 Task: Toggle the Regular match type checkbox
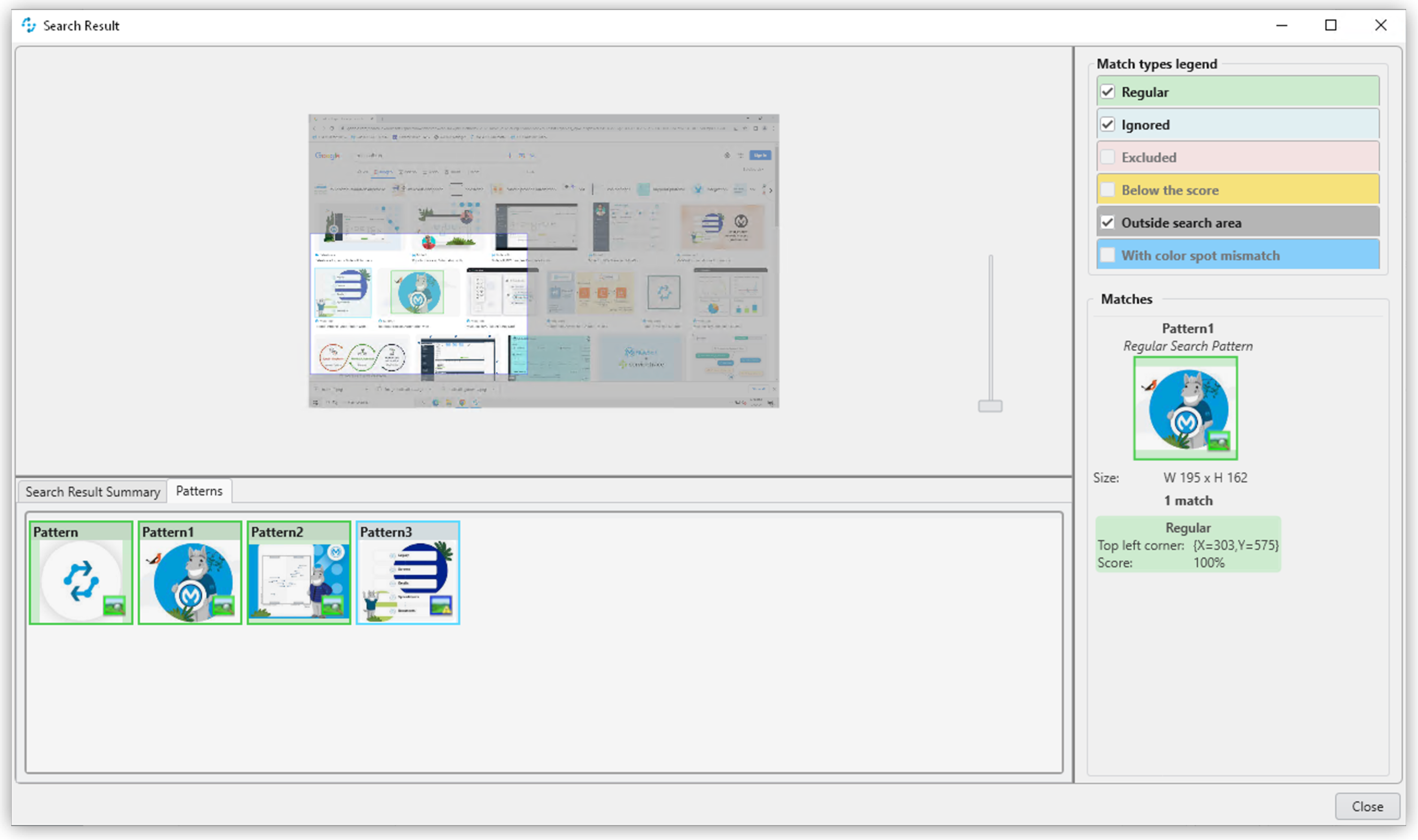(1107, 91)
